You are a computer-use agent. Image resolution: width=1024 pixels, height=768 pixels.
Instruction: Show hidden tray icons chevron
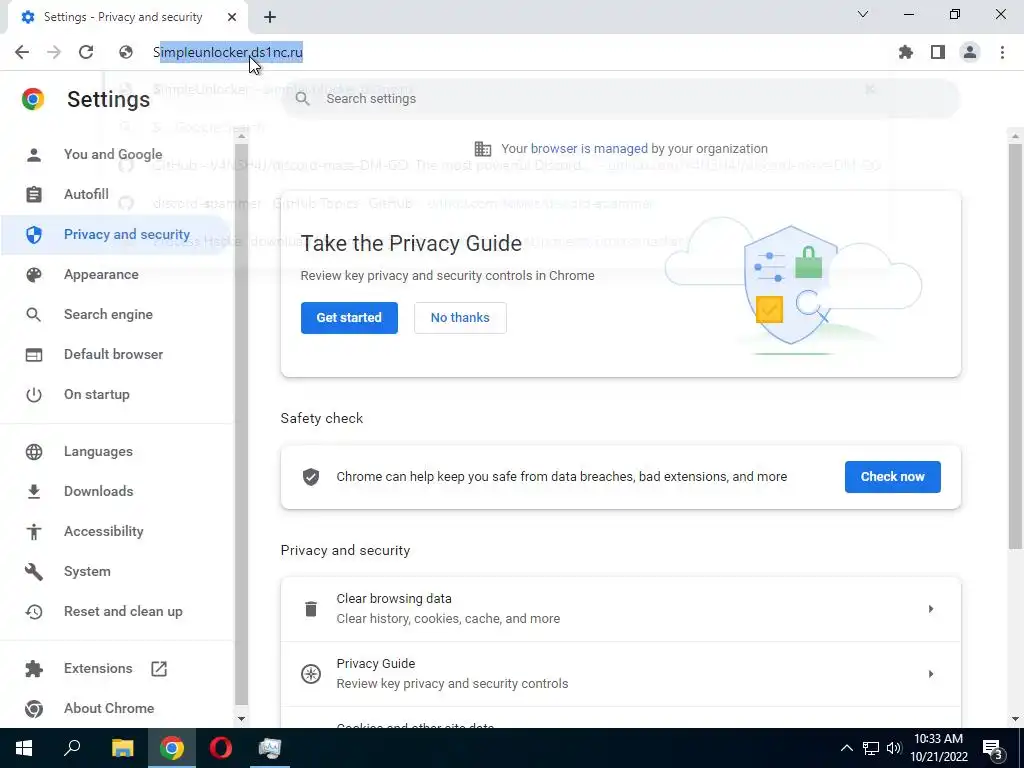(846, 748)
